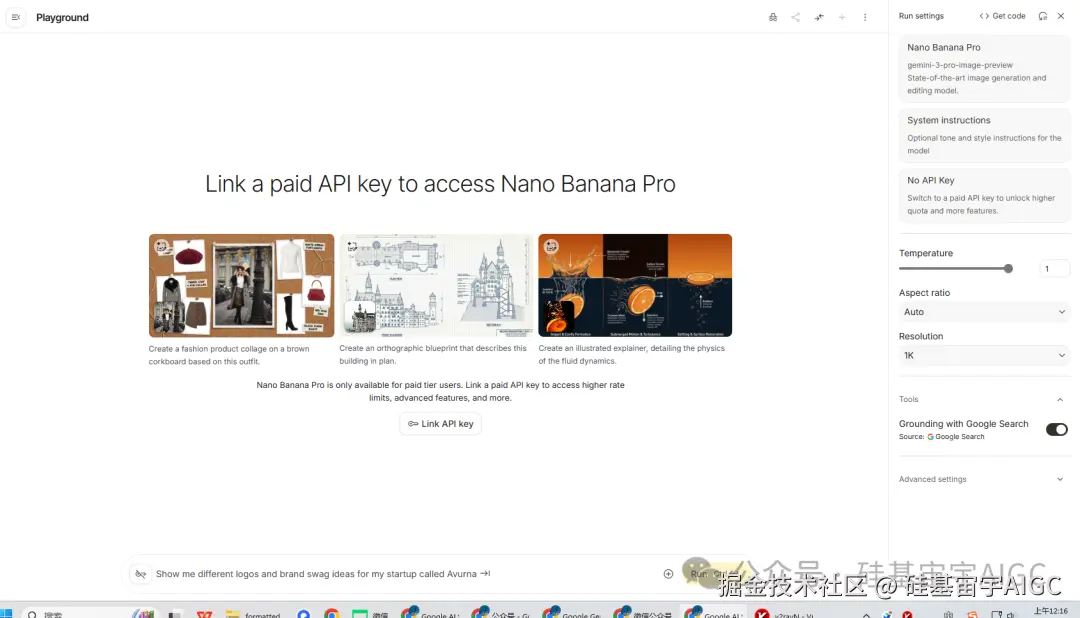Viewport: 1080px width, 618px height.
Task: Reset run settings to defaults icon
Action: click(1043, 16)
